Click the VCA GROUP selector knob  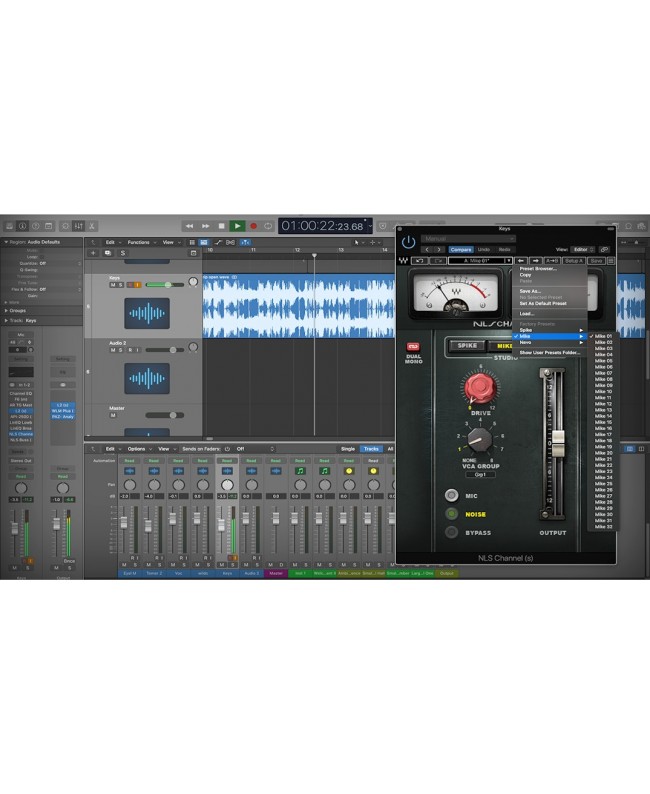click(479, 440)
